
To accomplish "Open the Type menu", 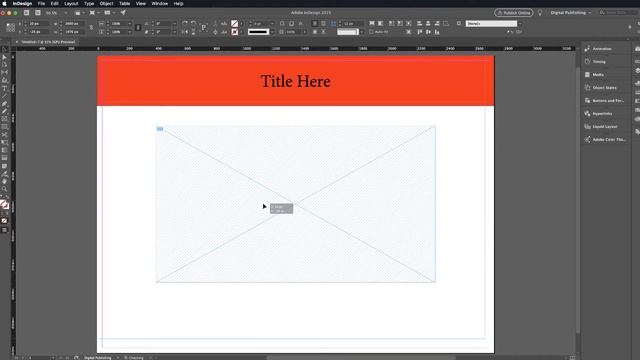I will (x=89, y=4).
